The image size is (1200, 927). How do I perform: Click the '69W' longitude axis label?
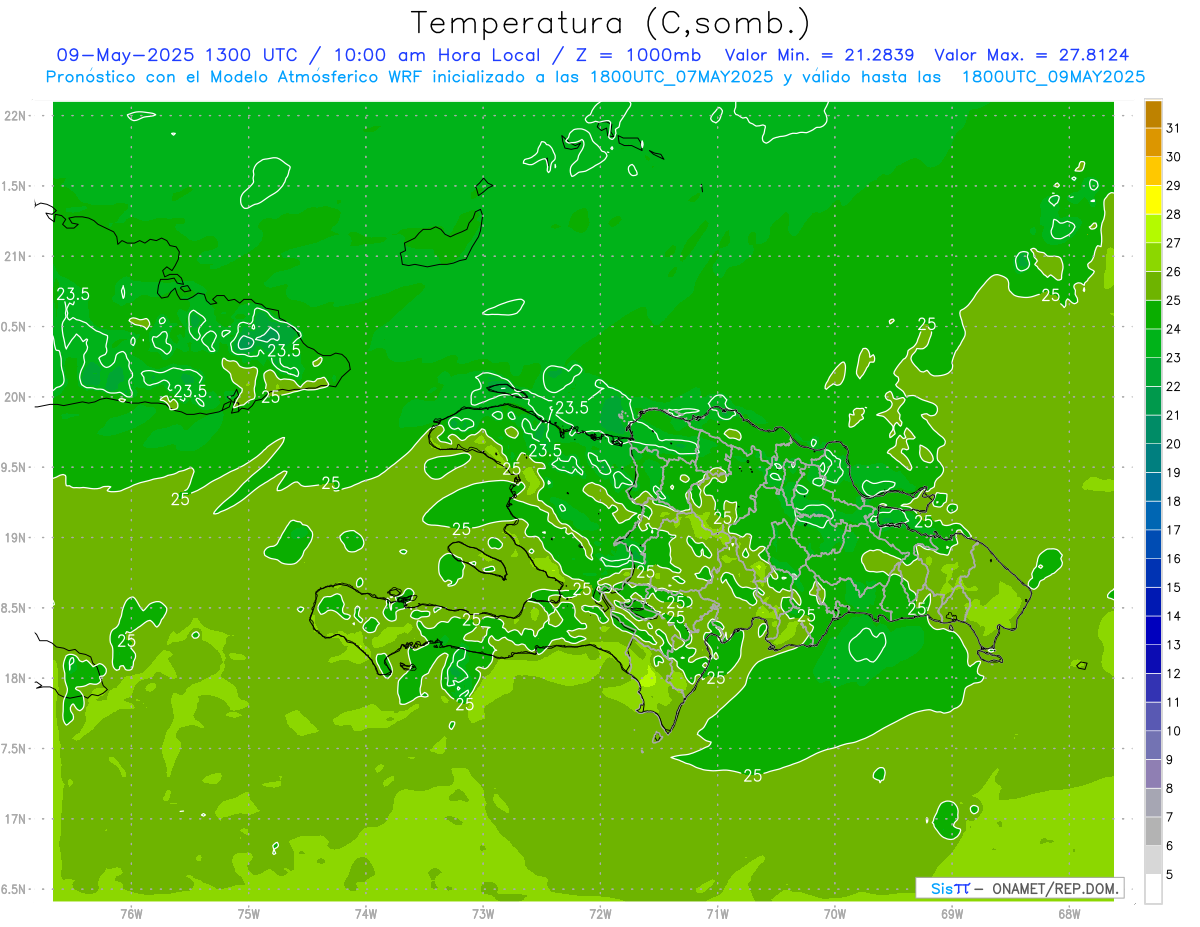(x=952, y=914)
